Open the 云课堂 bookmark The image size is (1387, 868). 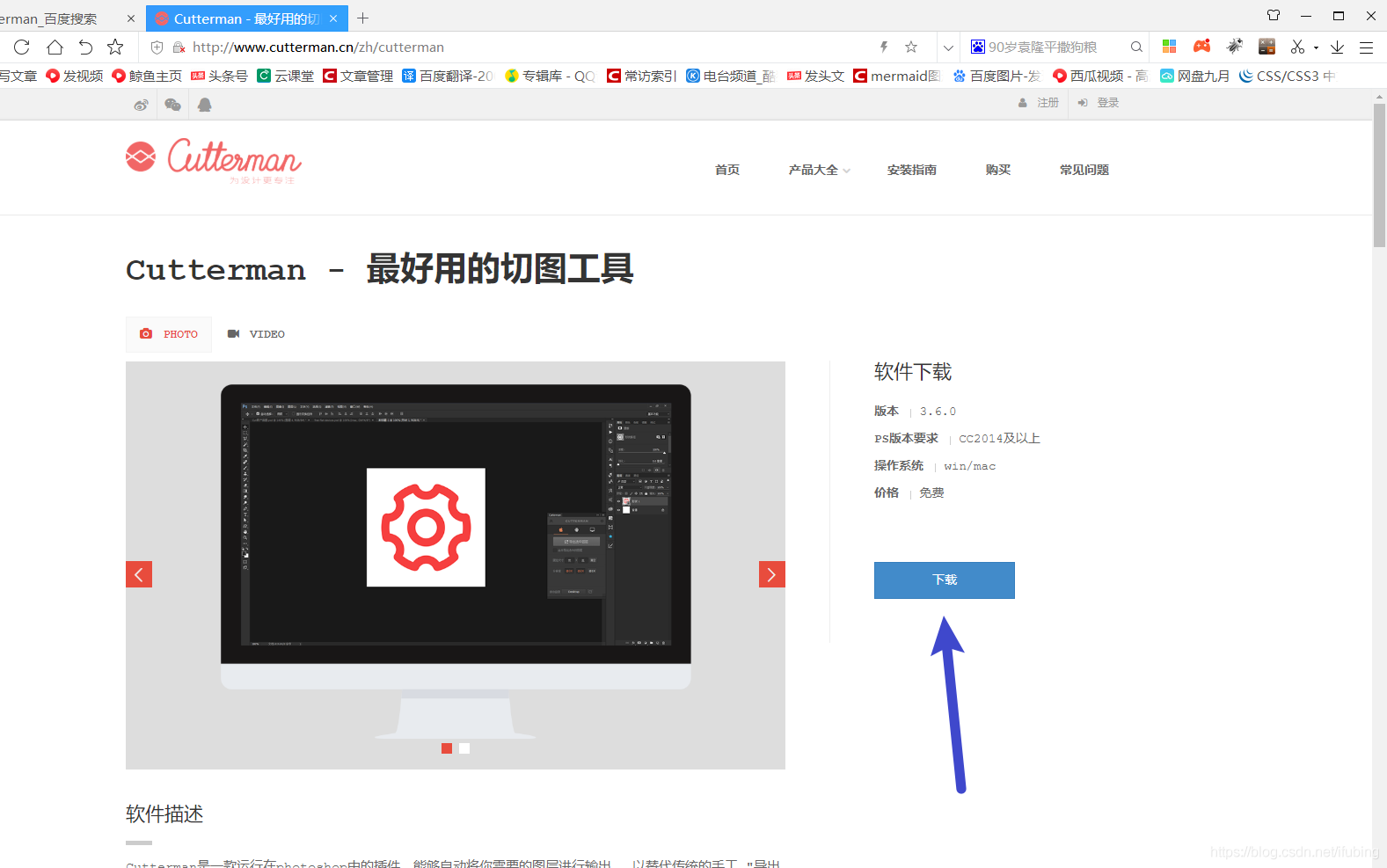(286, 77)
